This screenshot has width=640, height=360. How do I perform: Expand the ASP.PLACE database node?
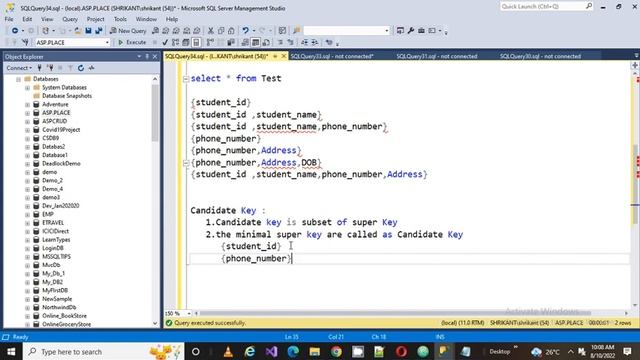(x=27, y=113)
